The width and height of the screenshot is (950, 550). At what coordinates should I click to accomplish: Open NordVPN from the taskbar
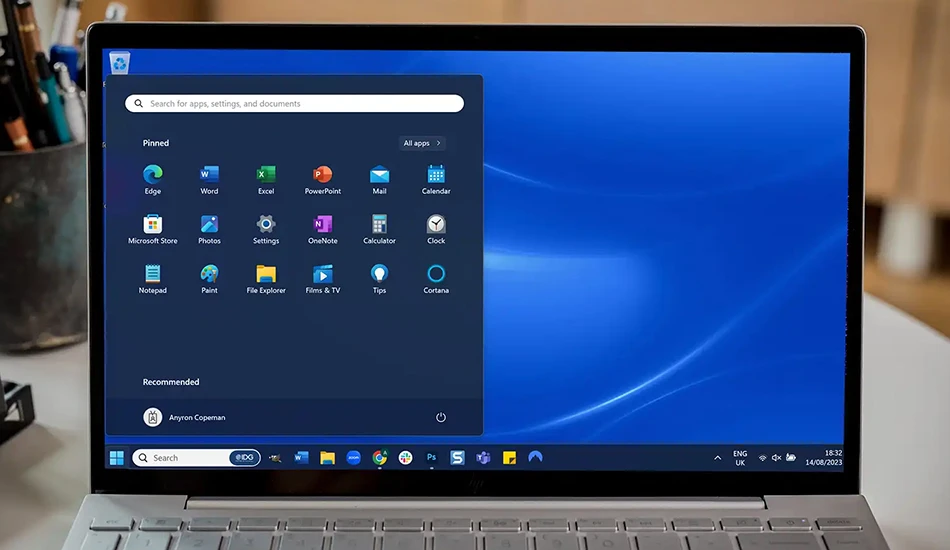(535, 457)
